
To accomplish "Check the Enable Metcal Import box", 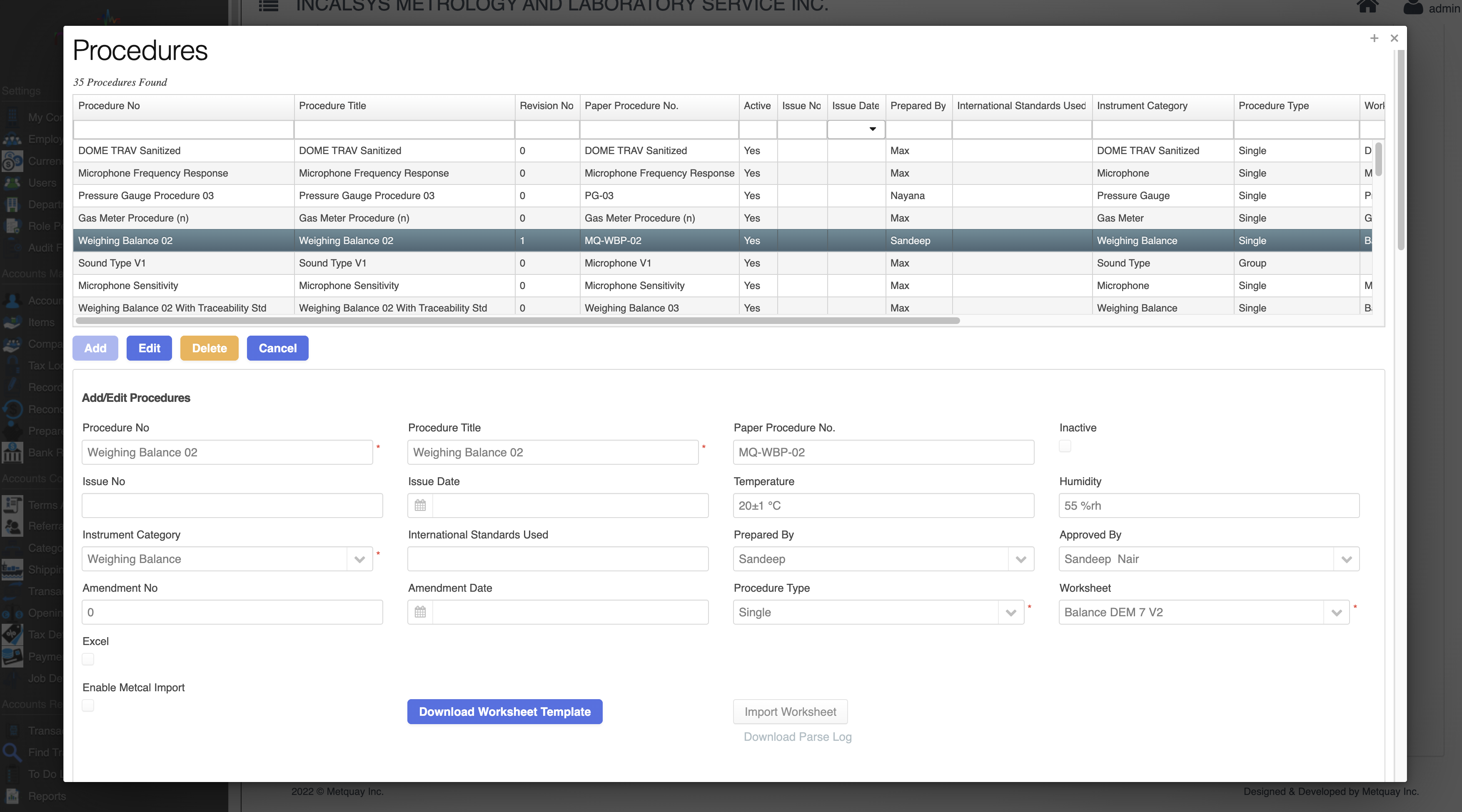I will (88, 705).
